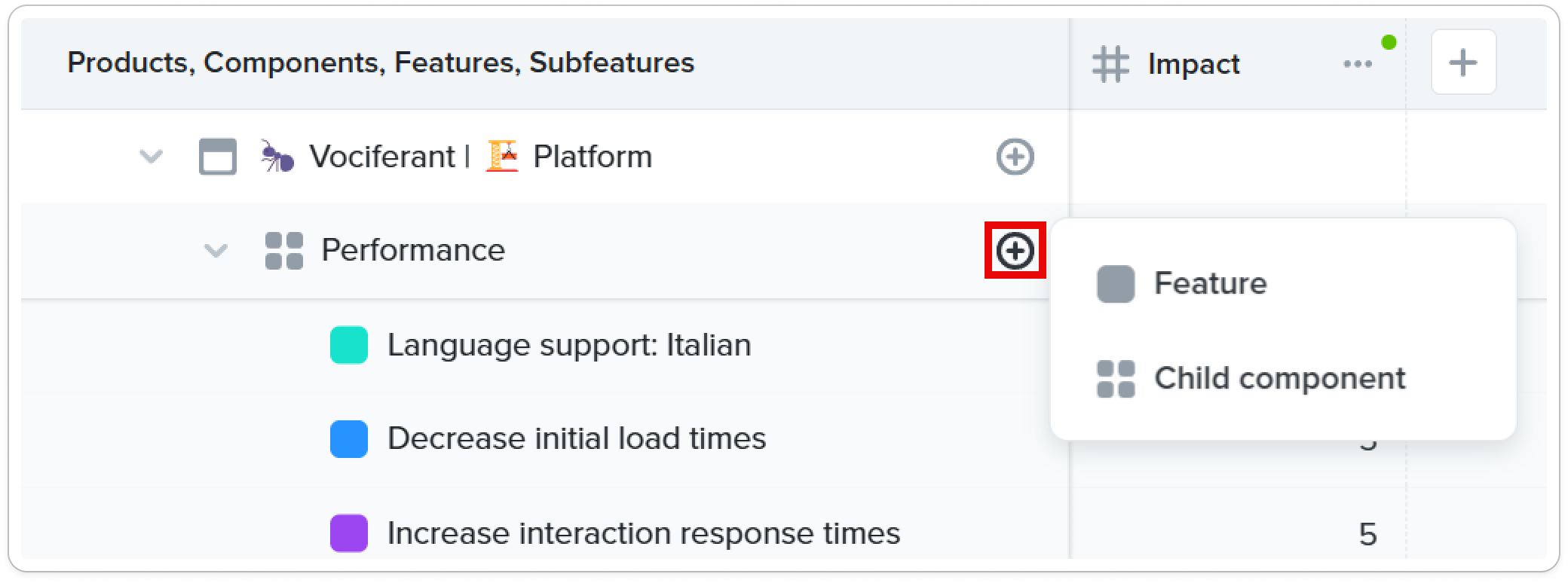The height and width of the screenshot is (583, 1568).
Task: Add a new column with plus button
Action: click(x=1463, y=62)
